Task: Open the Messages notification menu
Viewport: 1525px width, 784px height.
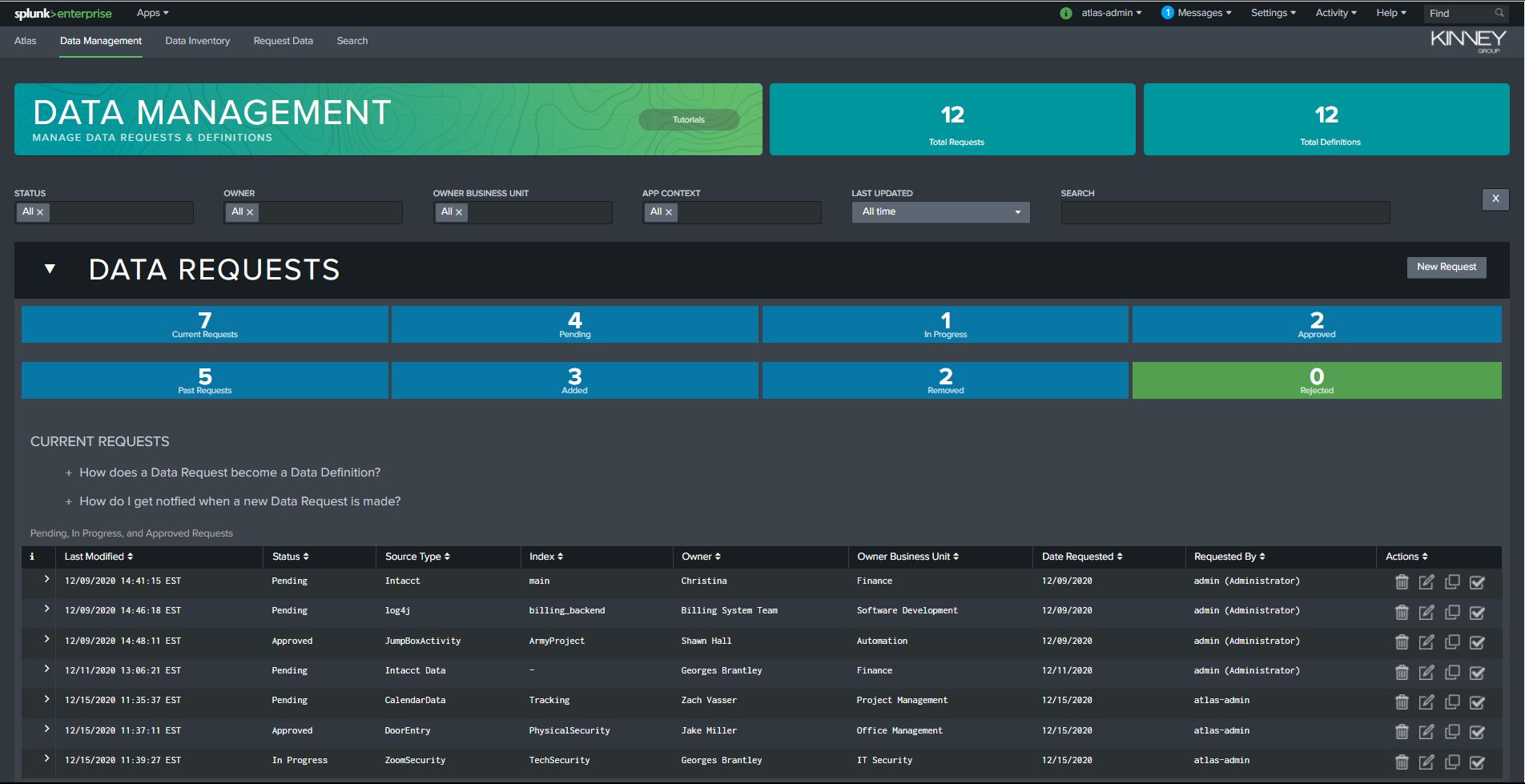Action: point(1195,12)
